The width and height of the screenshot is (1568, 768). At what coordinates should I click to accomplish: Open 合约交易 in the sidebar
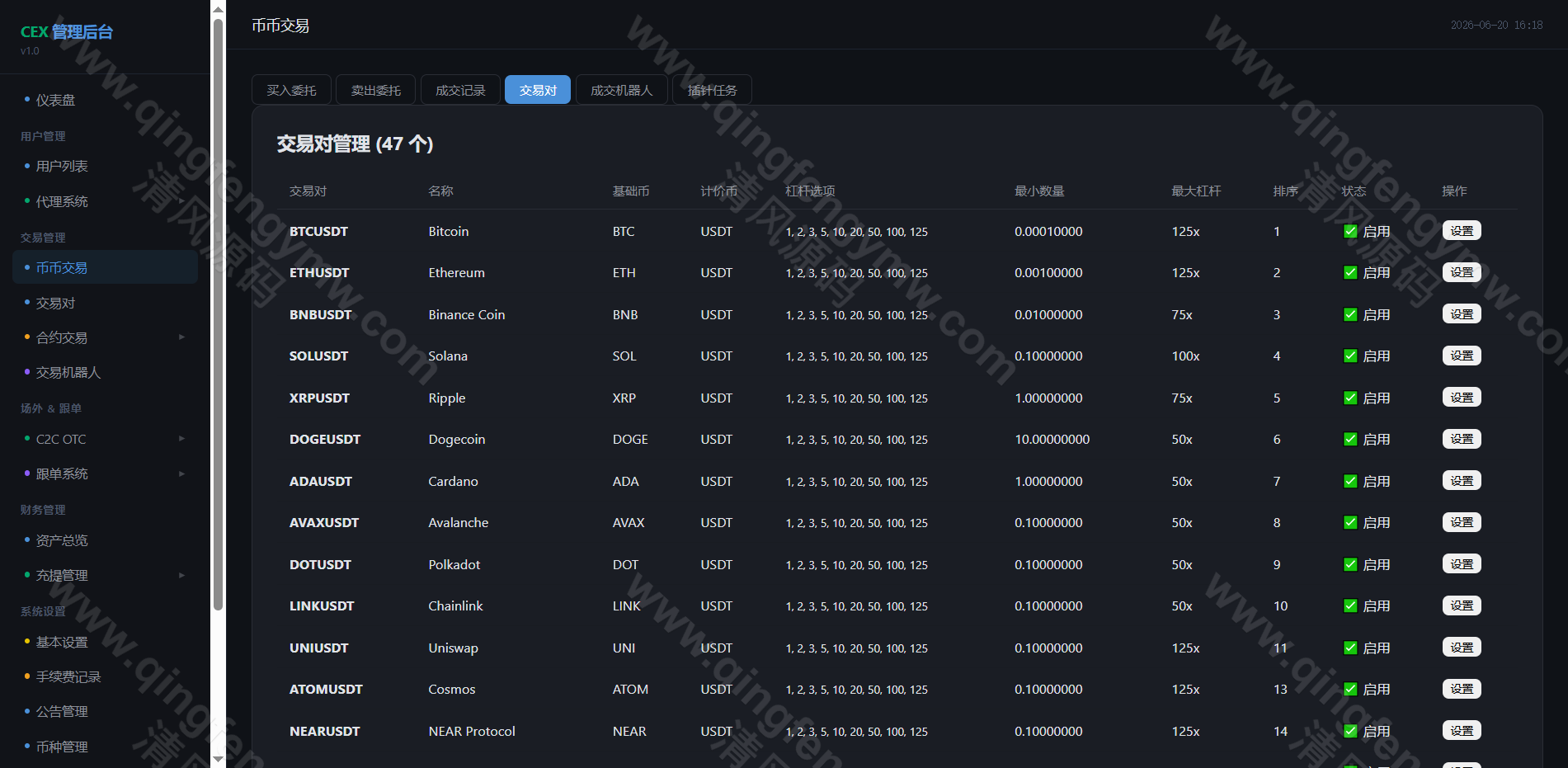tap(105, 337)
